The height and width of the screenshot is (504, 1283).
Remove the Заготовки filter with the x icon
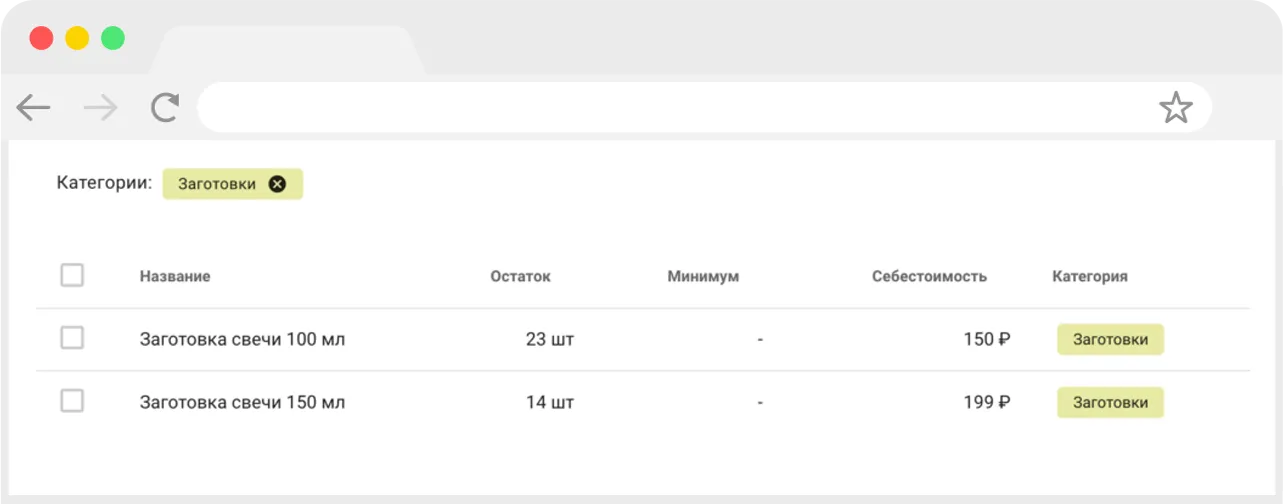click(x=278, y=184)
